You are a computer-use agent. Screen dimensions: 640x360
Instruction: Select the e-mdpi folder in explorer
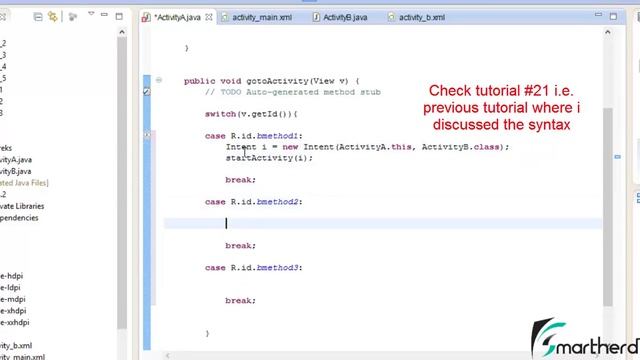(13, 299)
